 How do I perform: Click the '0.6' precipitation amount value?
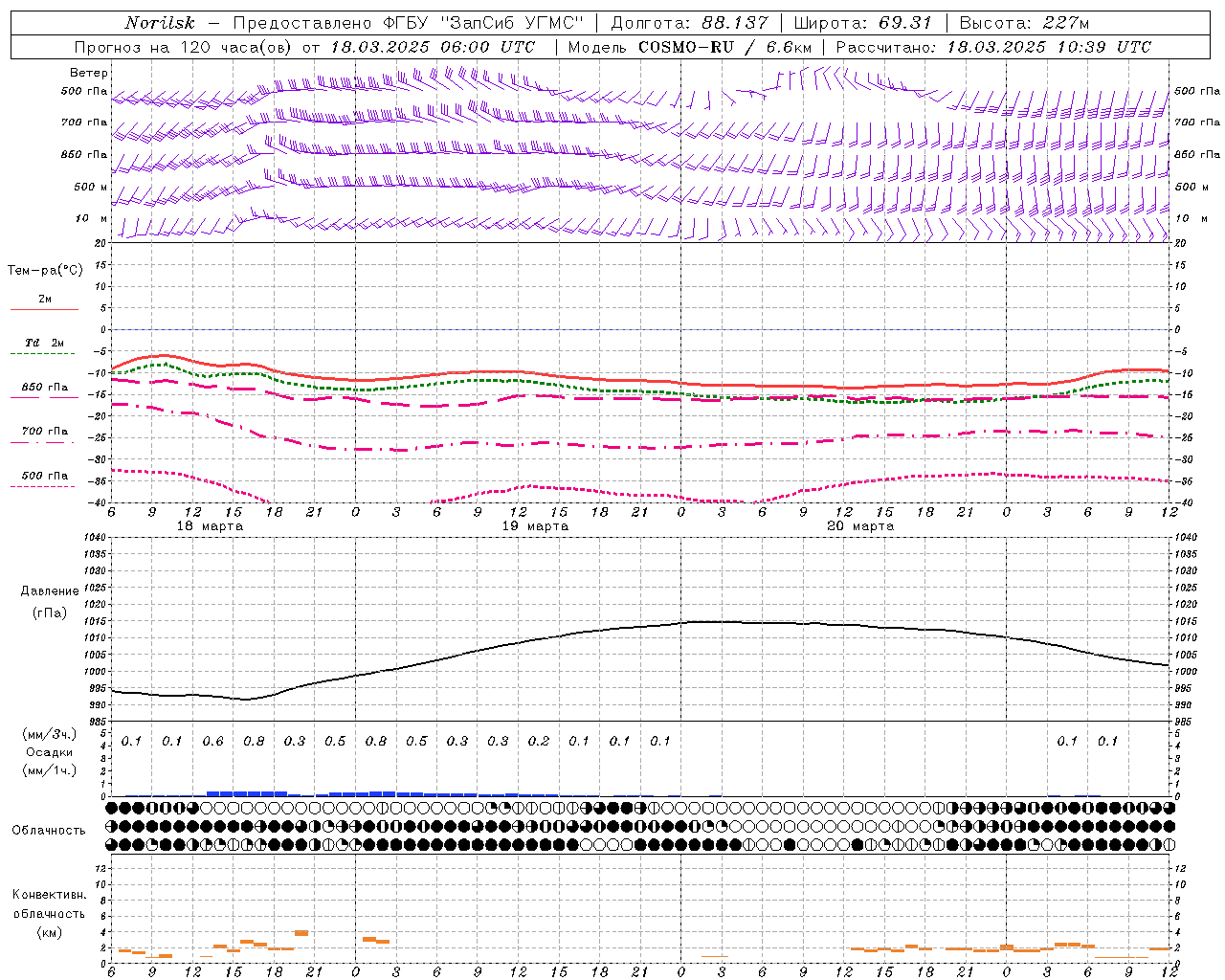tap(212, 741)
